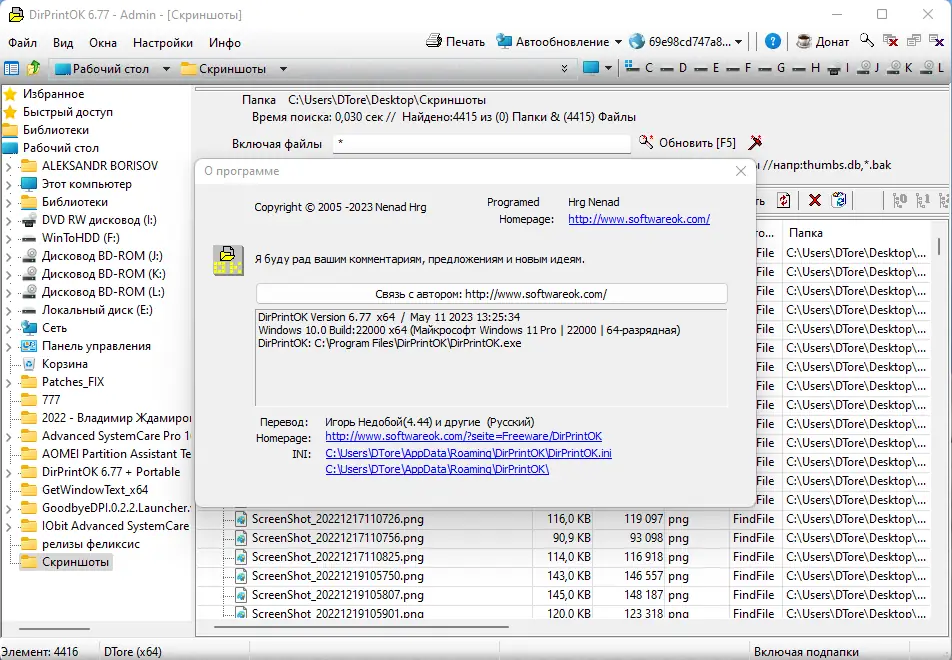952x660 pixels.
Task: Close MDI child window red X icon
Action: click(891, 41)
